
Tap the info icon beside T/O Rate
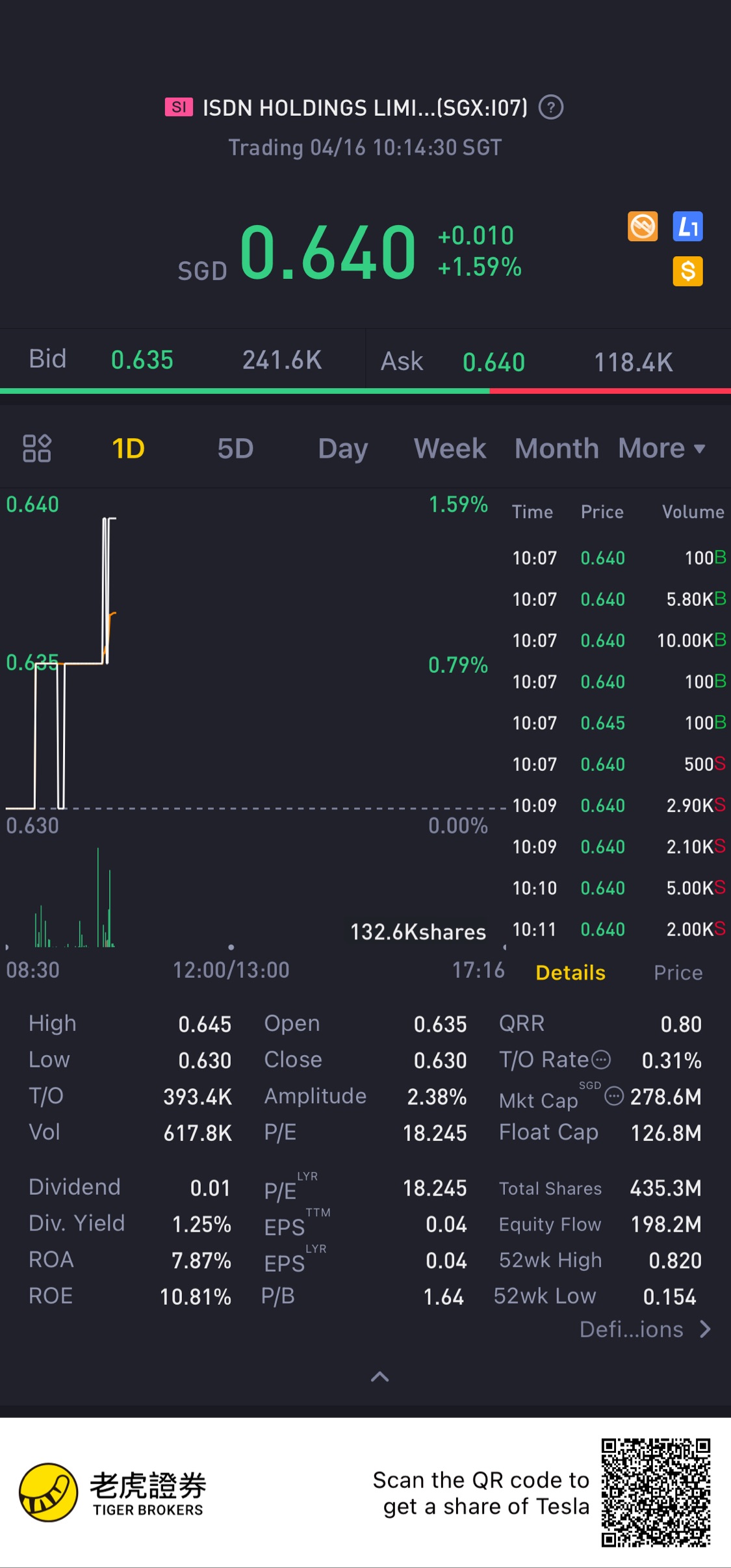(x=602, y=1060)
